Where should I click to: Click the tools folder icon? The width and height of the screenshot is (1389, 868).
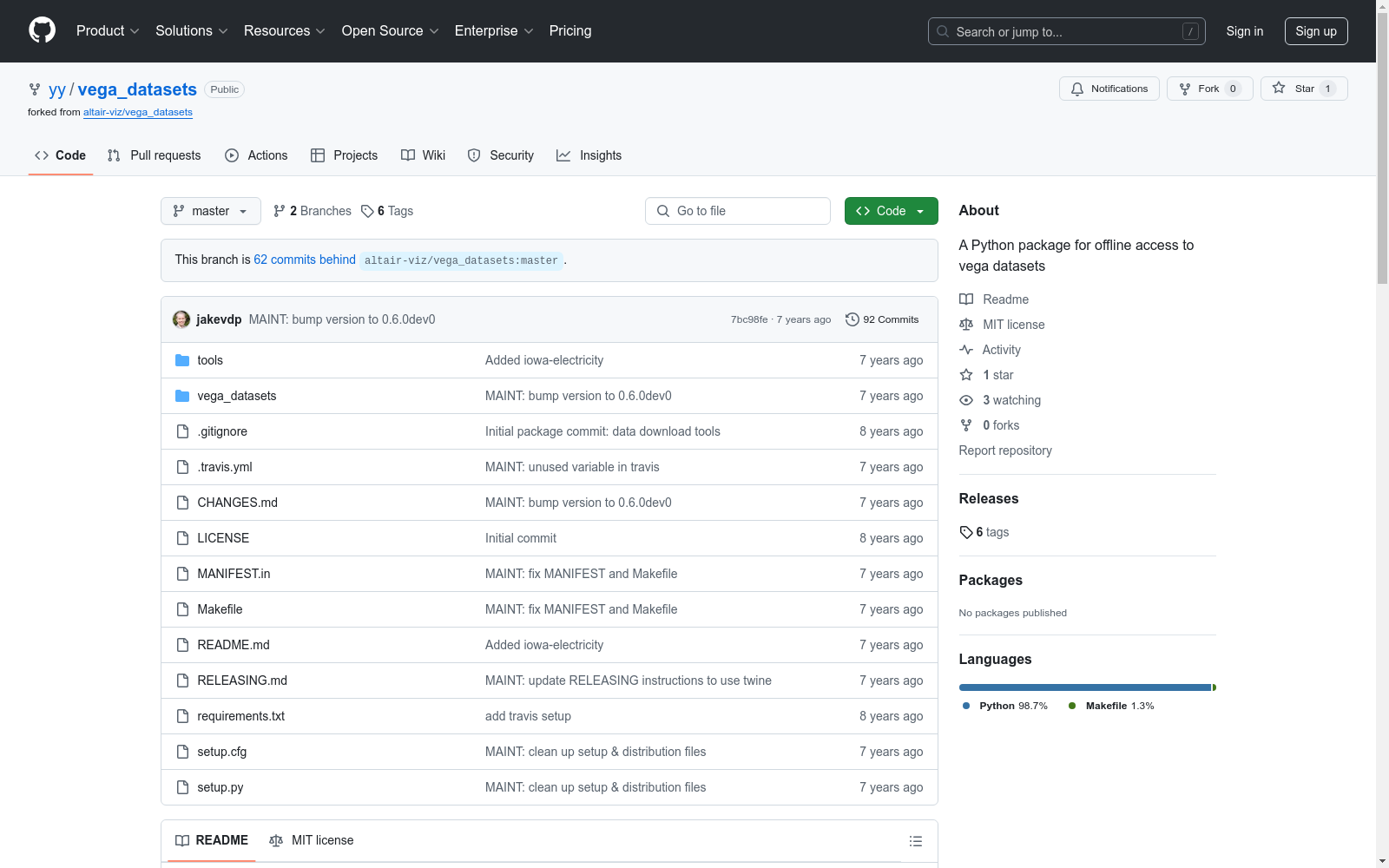[x=182, y=360]
